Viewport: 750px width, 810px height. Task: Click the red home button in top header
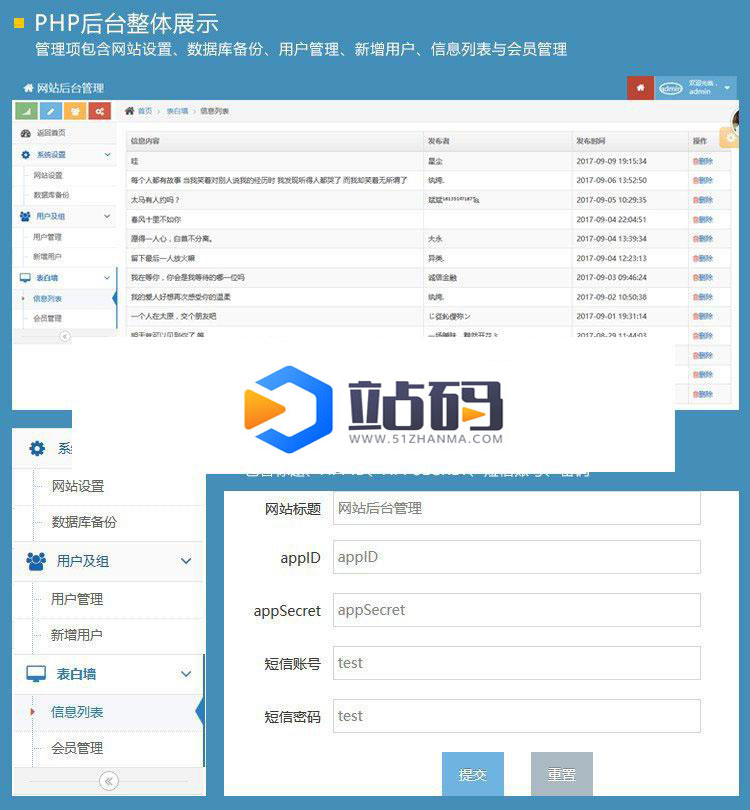pyautogui.click(x=640, y=87)
